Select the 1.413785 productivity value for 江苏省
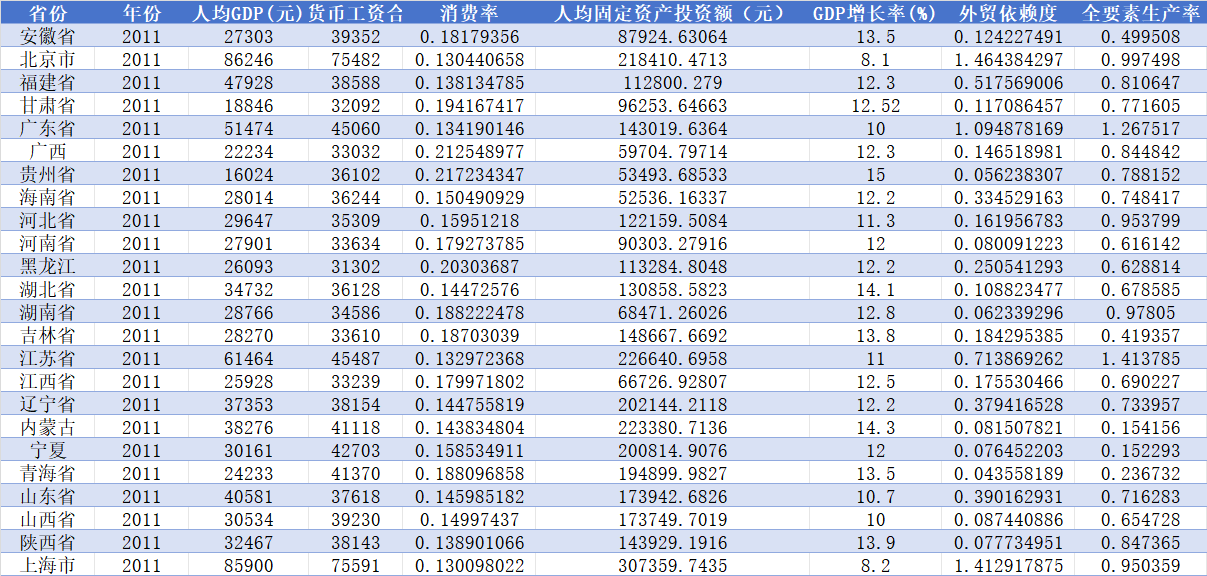The image size is (1207, 576). [1140, 358]
